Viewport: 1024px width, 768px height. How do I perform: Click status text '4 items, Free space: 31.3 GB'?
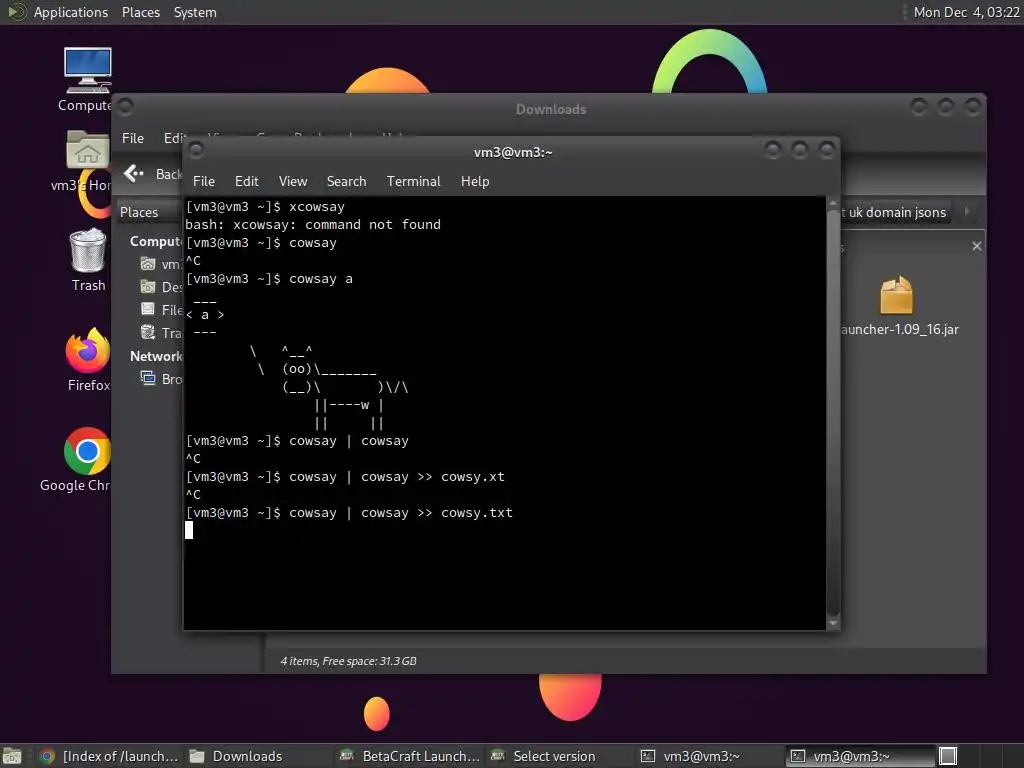[349, 661]
